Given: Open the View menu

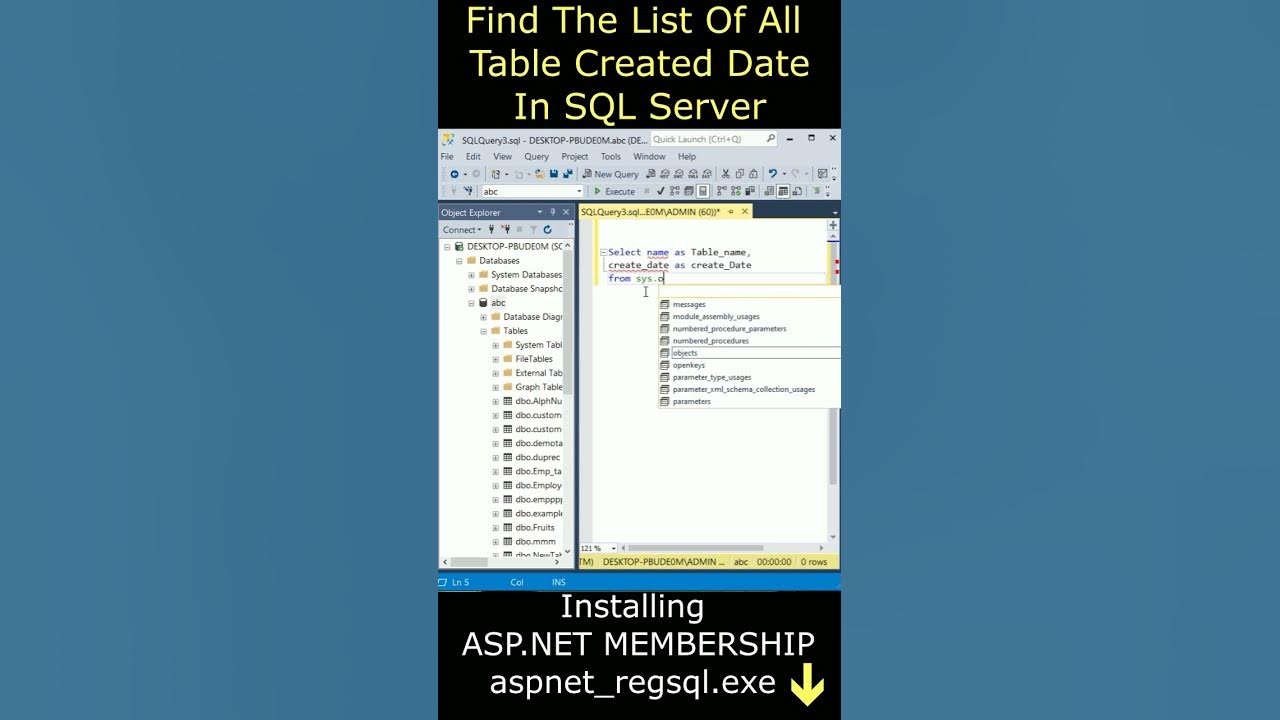Looking at the screenshot, I should pyautogui.click(x=502, y=157).
